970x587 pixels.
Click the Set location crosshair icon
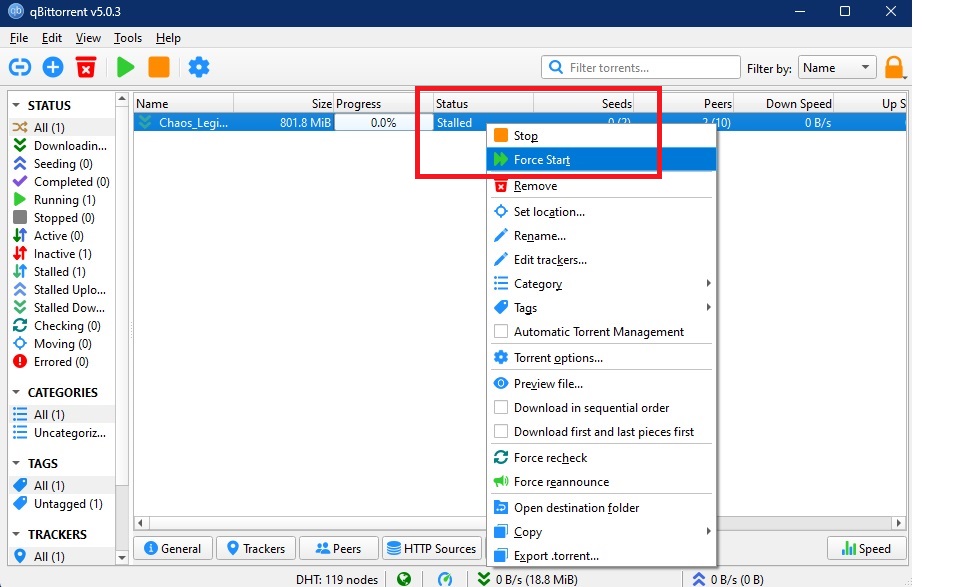click(x=501, y=212)
